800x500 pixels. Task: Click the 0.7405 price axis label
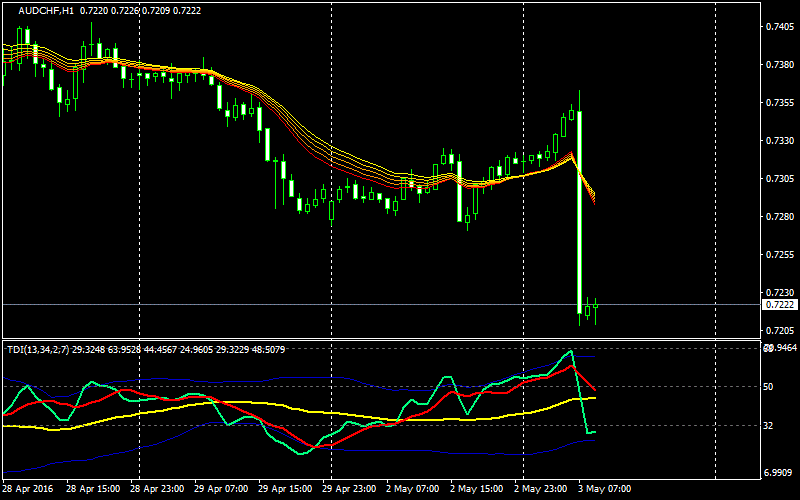[x=779, y=27]
